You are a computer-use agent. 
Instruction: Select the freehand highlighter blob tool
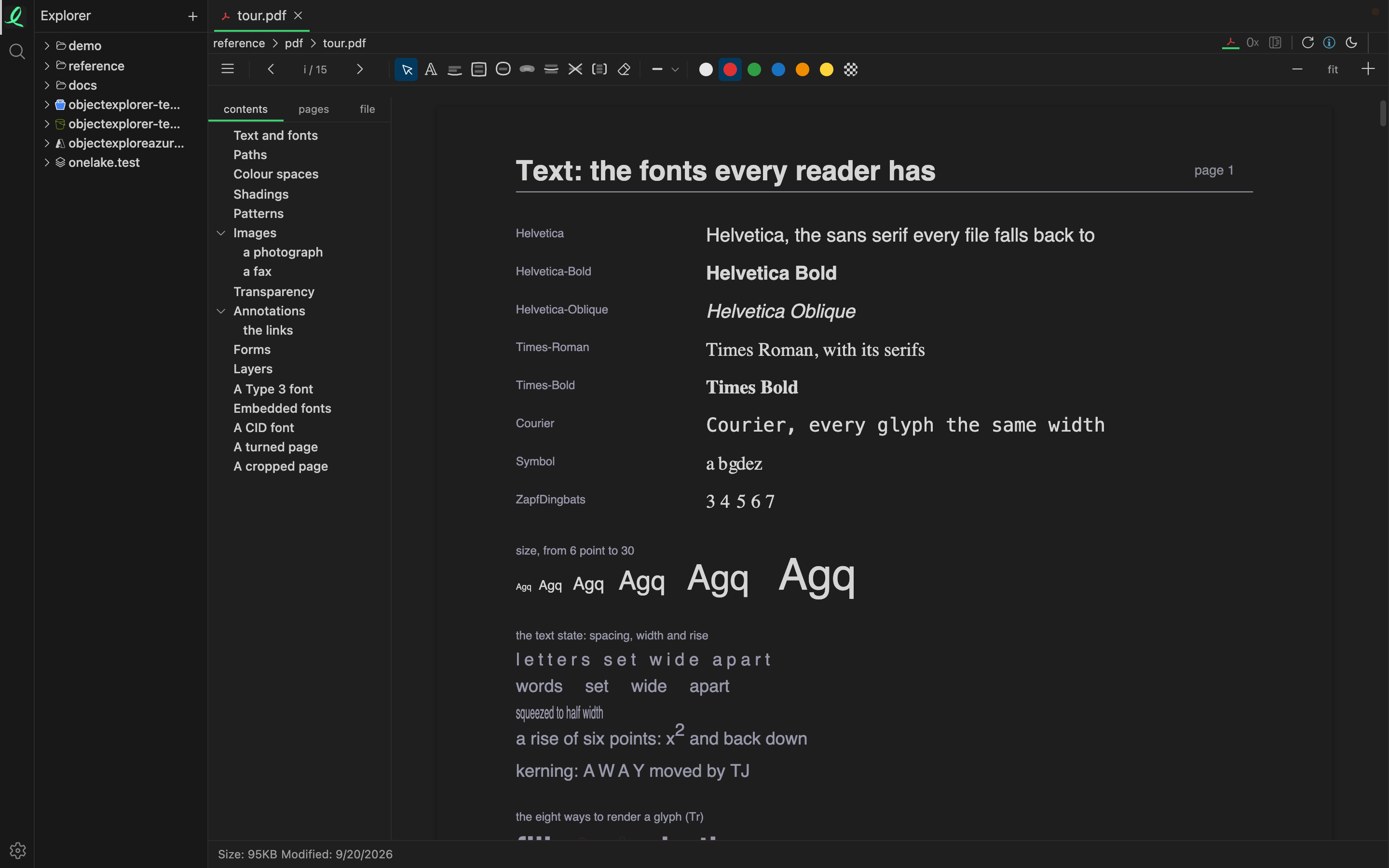point(527,69)
